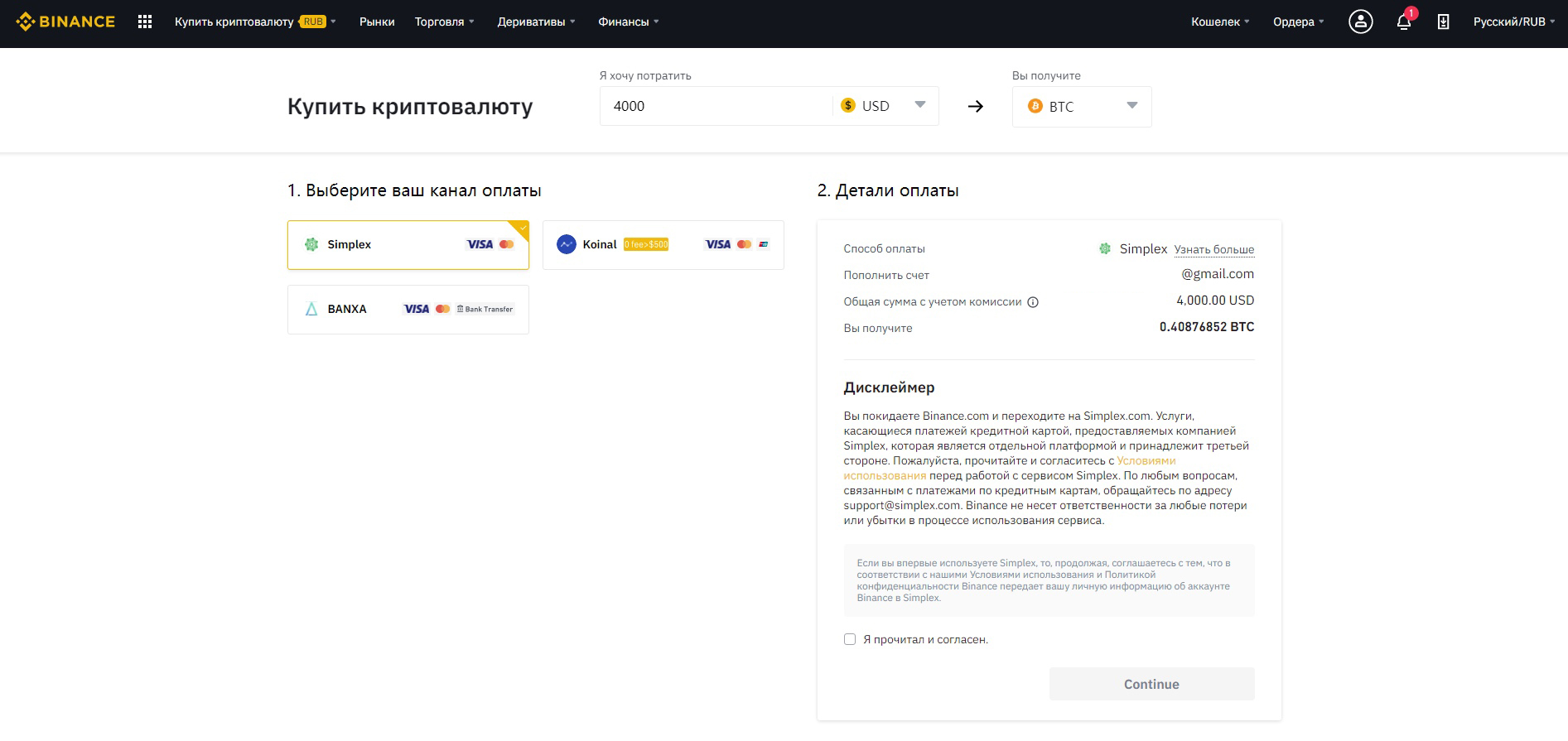1568x741 pixels.
Task: Click the Simplex logo in payment channel
Action: pos(311,244)
